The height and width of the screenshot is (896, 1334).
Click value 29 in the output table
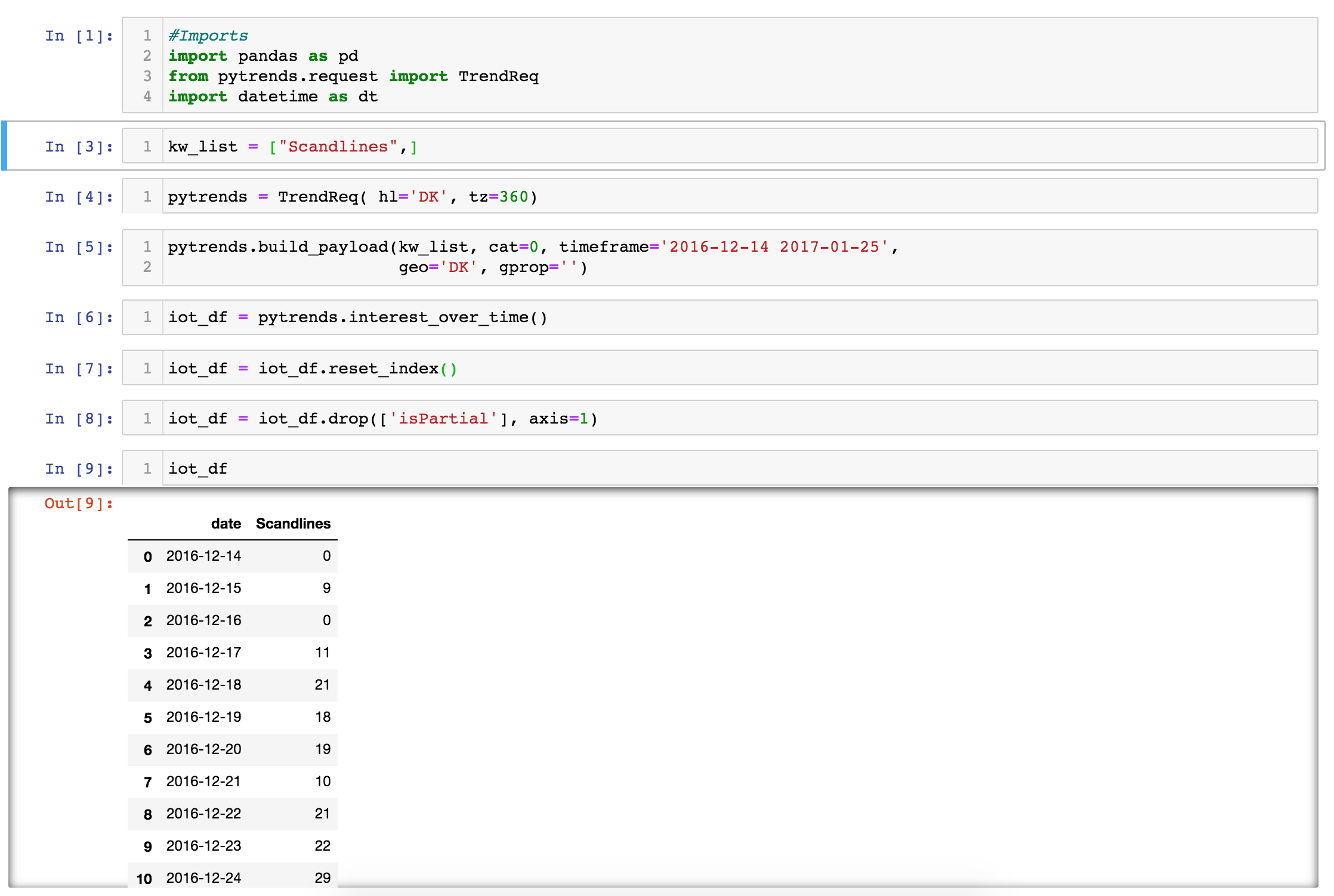323,878
